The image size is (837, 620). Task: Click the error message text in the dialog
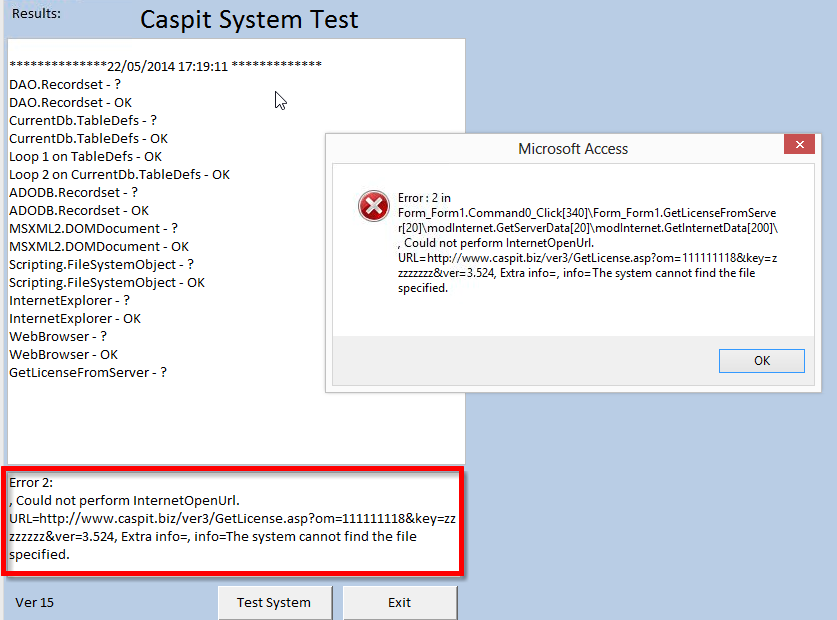click(x=587, y=243)
